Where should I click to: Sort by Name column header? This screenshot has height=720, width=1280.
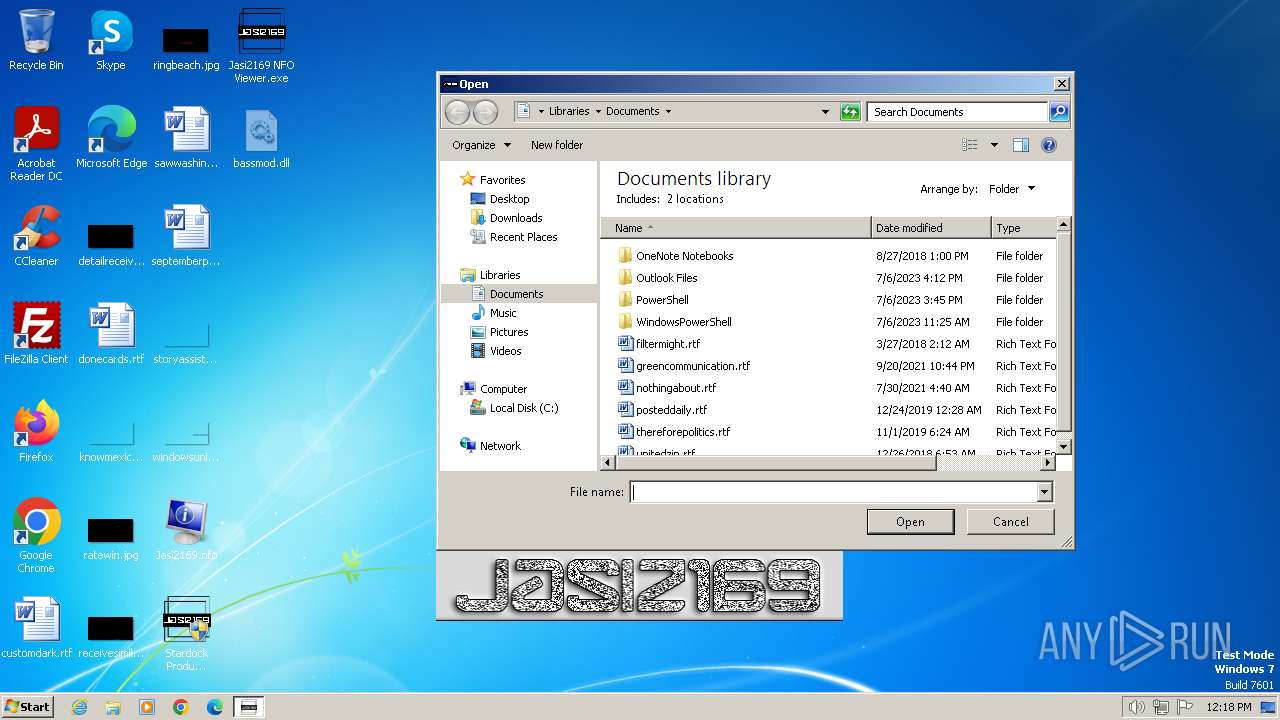point(736,228)
